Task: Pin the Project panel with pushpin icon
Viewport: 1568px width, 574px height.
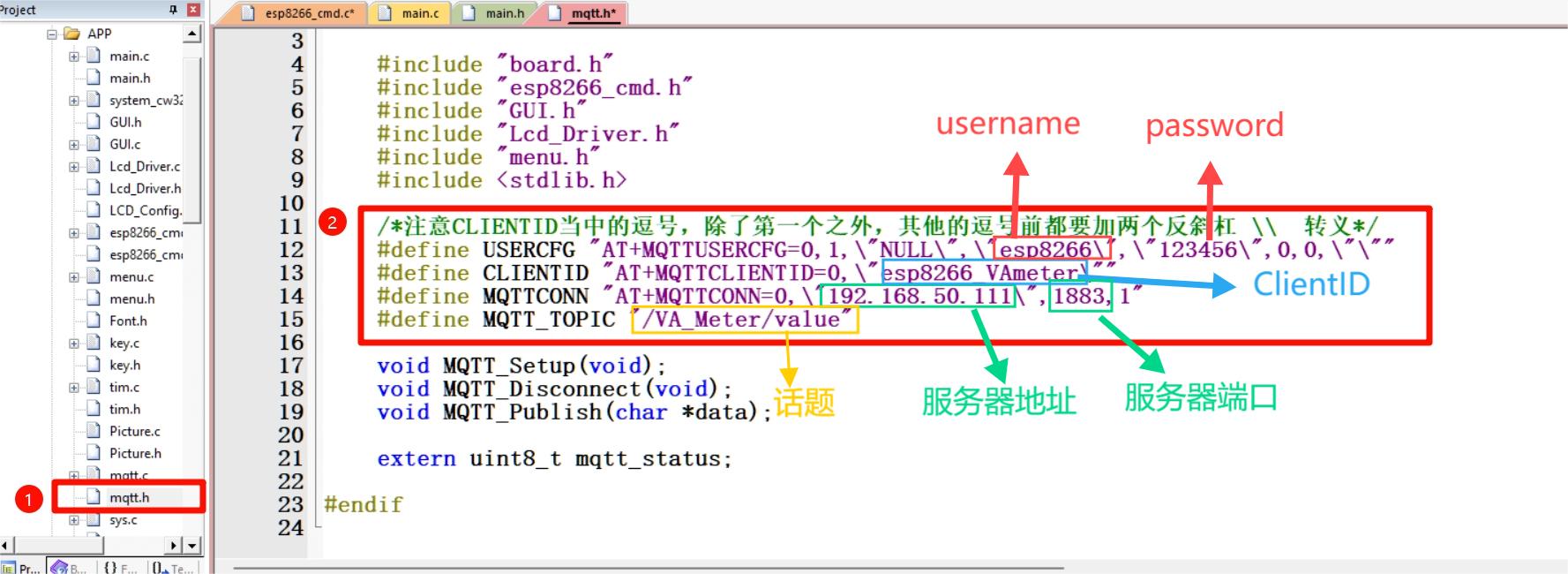Action: coord(173,10)
